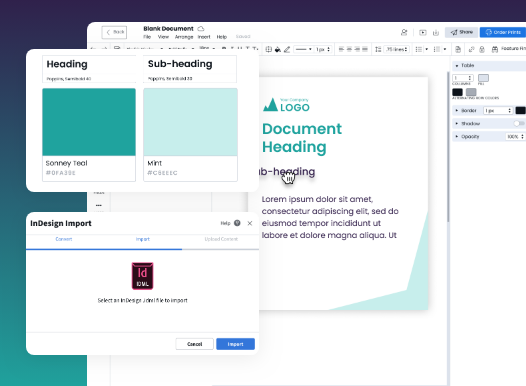The height and width of the screenshot is (386, 526).
Task: Select the Heading text style card
Action: tap(89, 69)
